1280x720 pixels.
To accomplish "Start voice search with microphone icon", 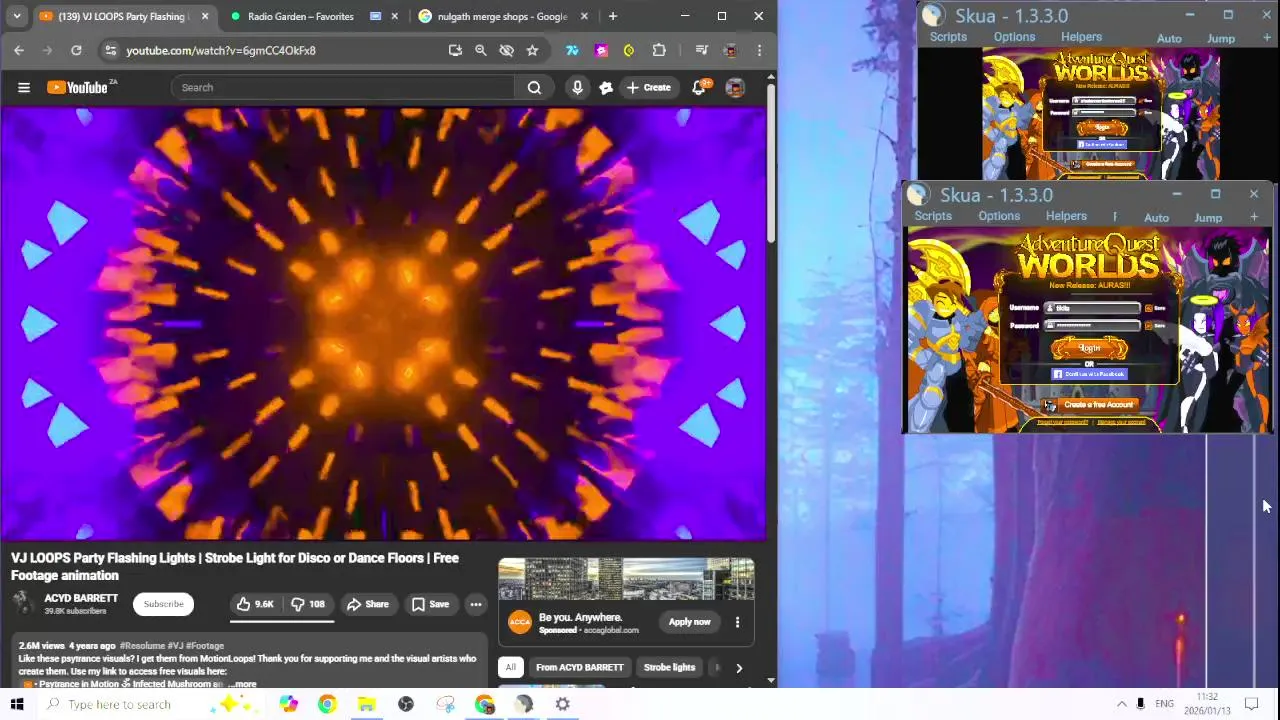I will click(x=577, y=87).
